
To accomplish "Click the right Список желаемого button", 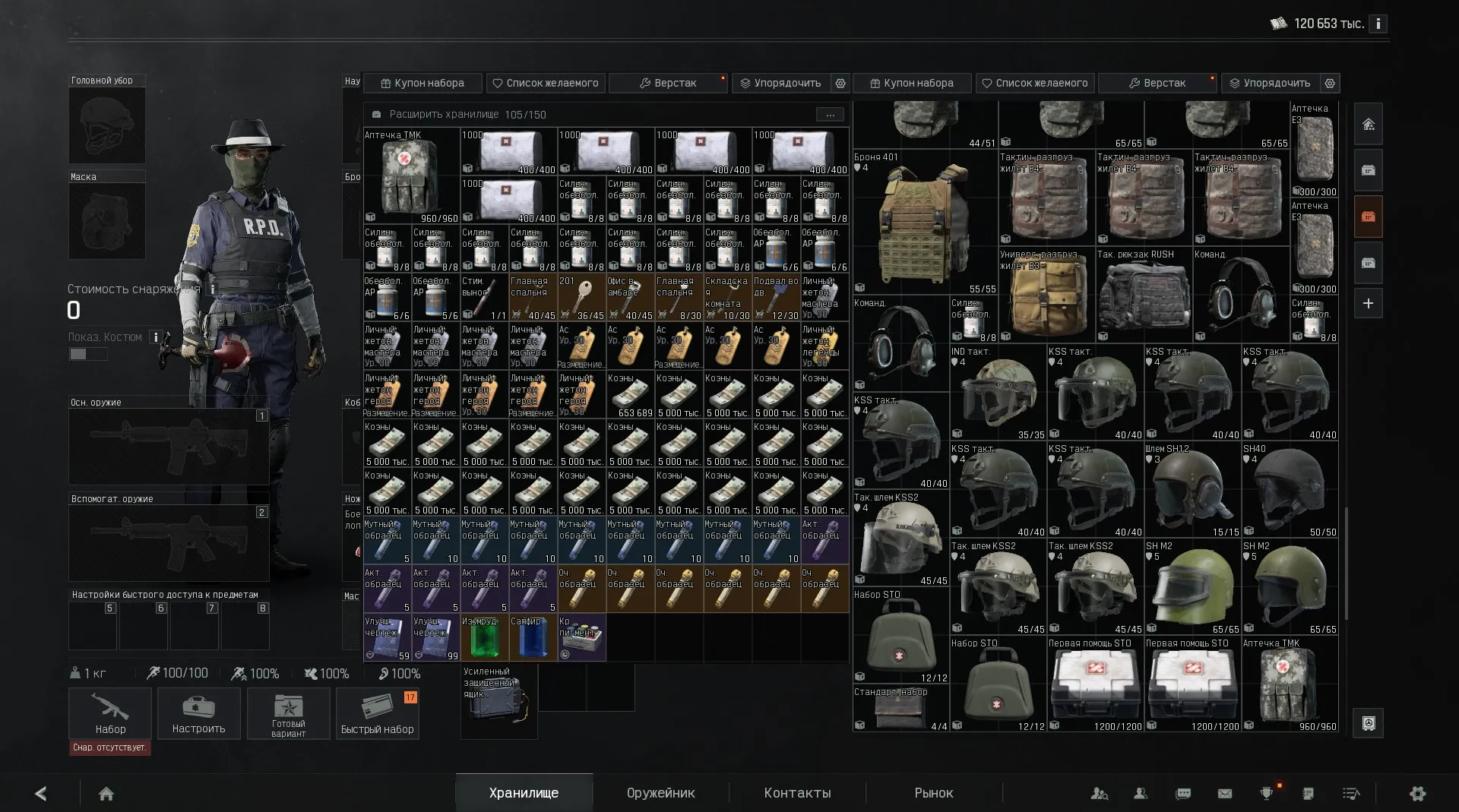I will click(1035, 83).
